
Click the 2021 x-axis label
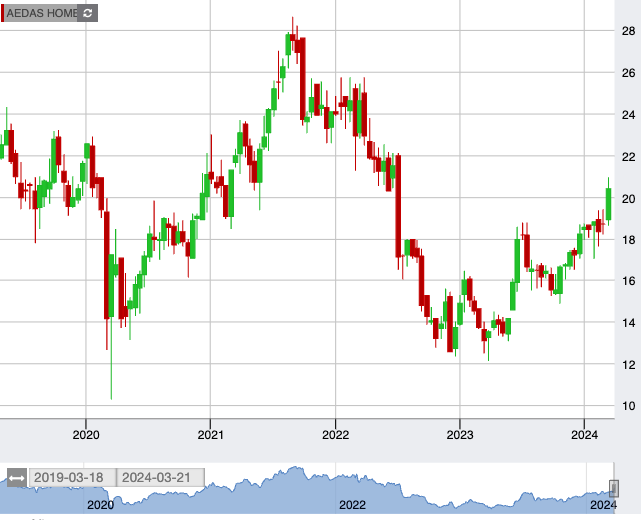[210, 435]
